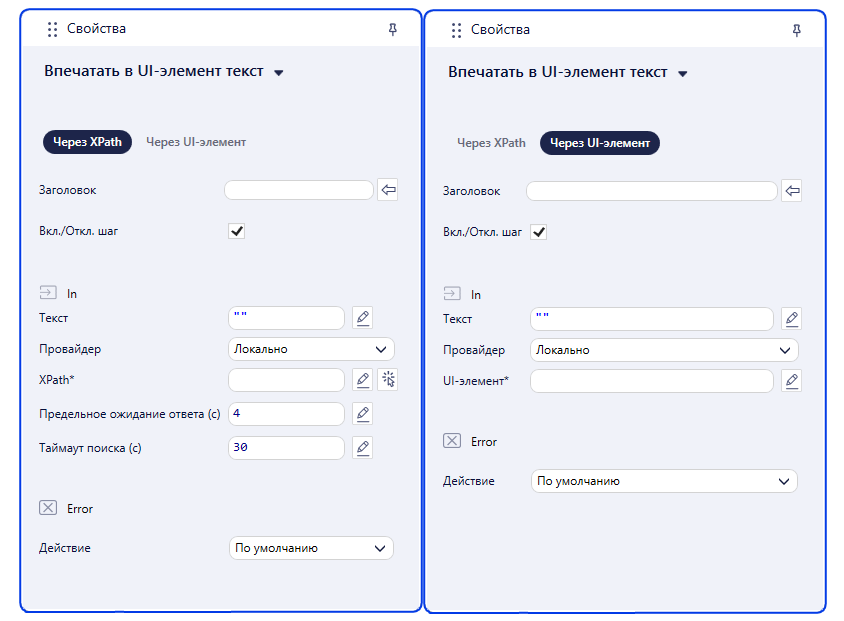The width and height of the screenshot is (844, 621).
Task: Click the left panel drag handle dots
Action: coord(52,29)
